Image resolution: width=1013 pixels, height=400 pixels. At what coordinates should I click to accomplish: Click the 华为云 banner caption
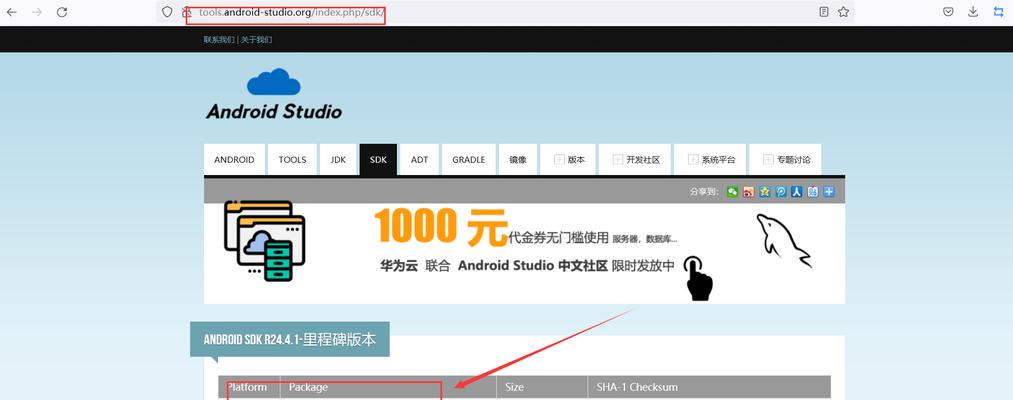click(527, 266)
